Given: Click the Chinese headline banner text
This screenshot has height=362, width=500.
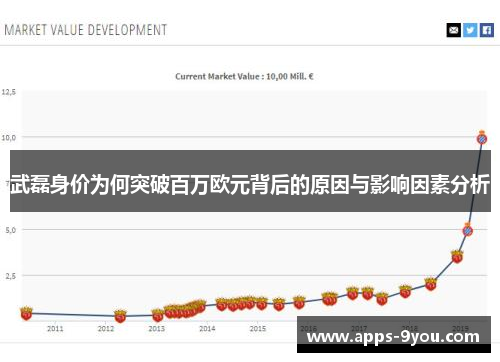Looking at the screenshot, I should tap(250, 184).
